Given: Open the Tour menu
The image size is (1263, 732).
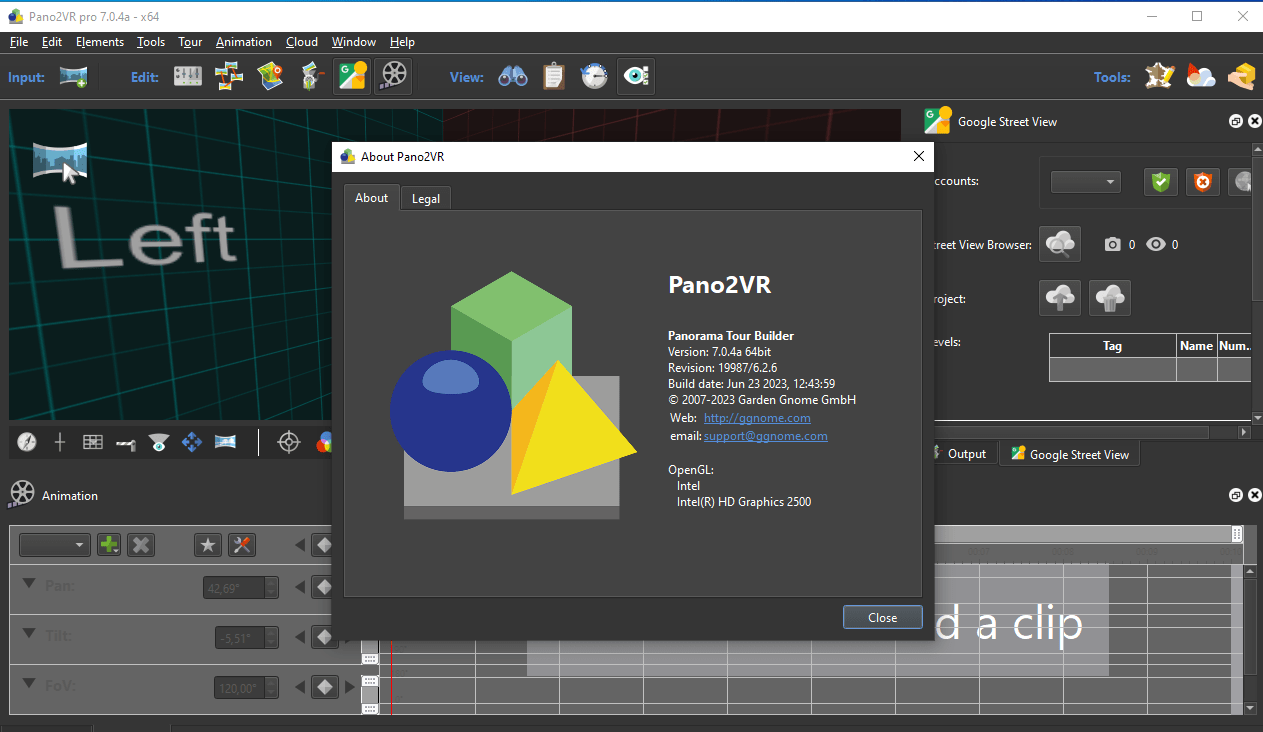Looking at the screenshot, I should (190, 42).
